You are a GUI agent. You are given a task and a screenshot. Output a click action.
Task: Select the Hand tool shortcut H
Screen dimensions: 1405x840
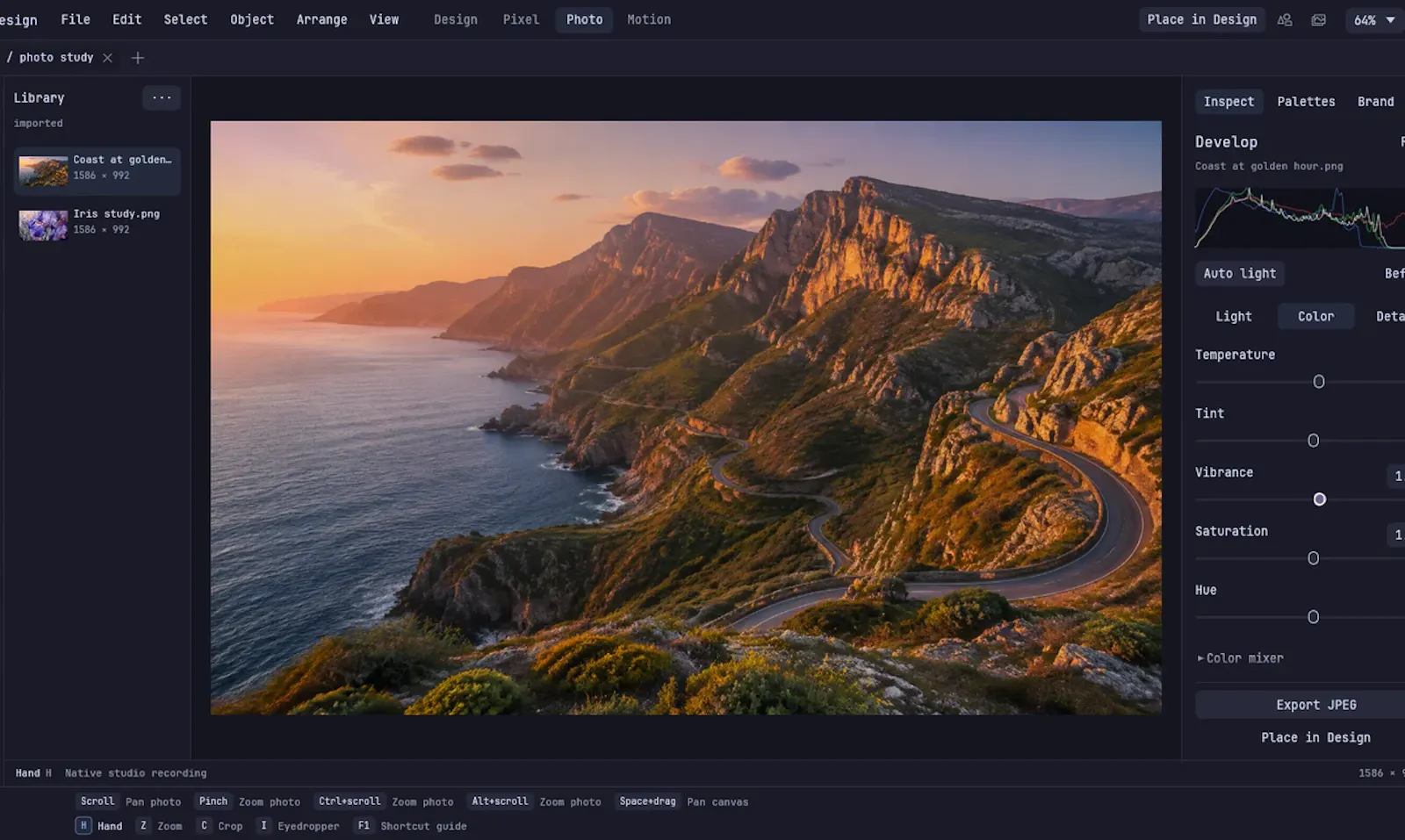point(99,826)
